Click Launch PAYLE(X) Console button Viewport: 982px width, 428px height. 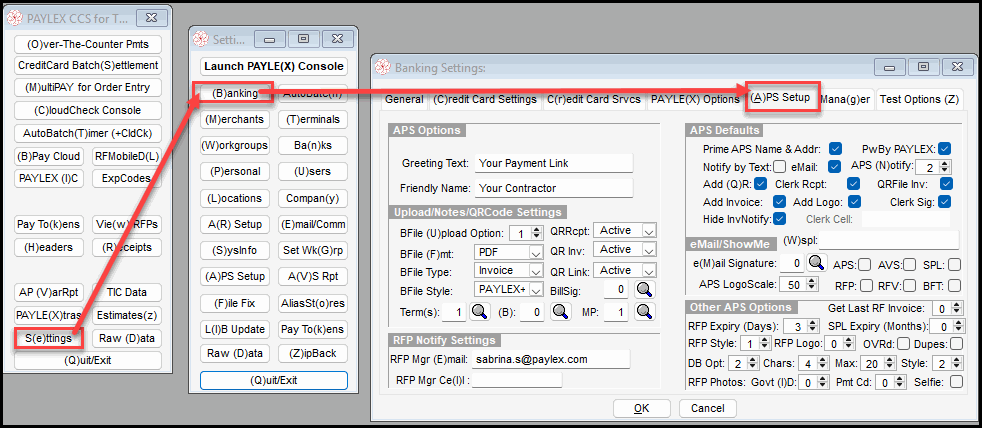pyautogui.click(x=274, y=66)
